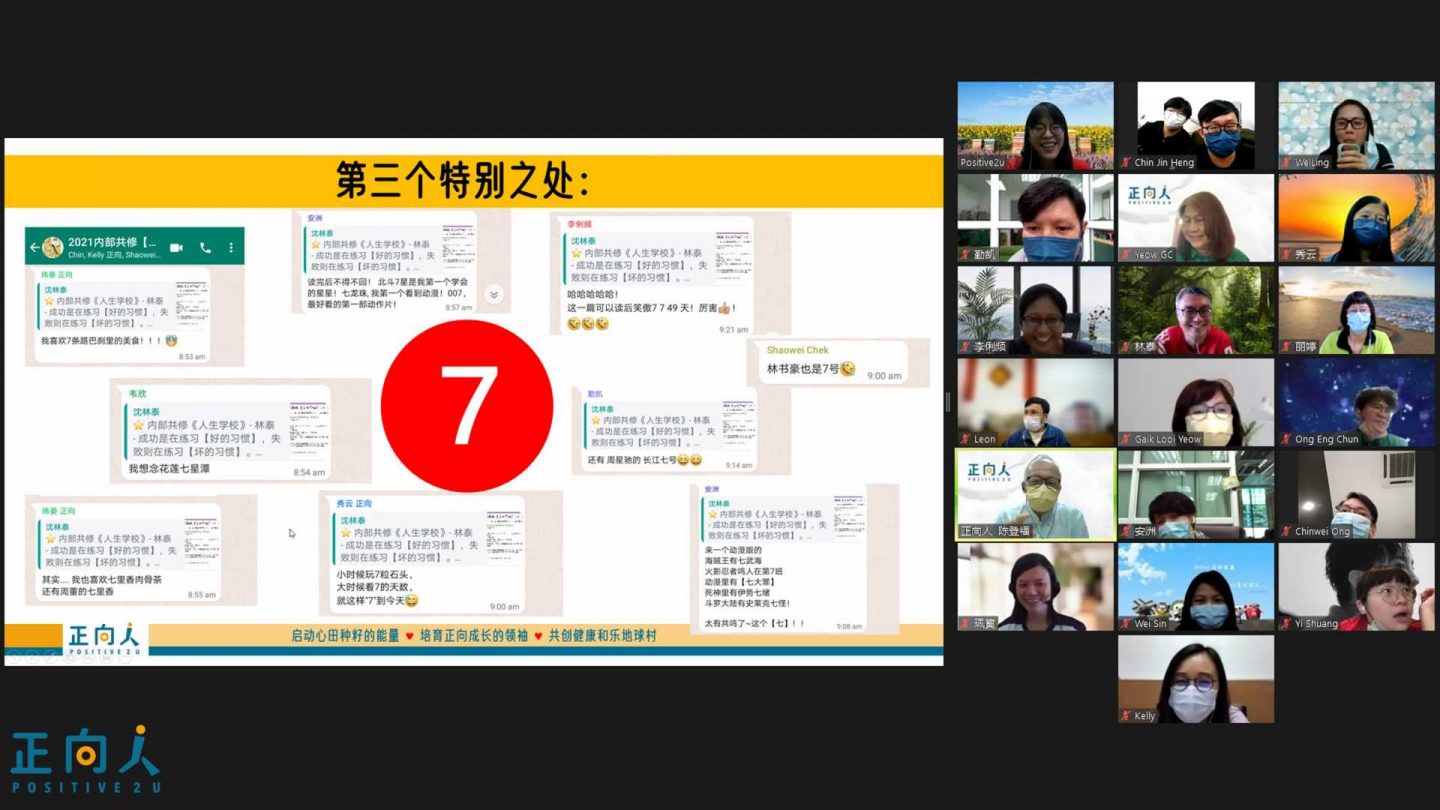The image size is (1440, 810).
Task: Select the Positive2u video tile
Action: tap(1035, 126)
